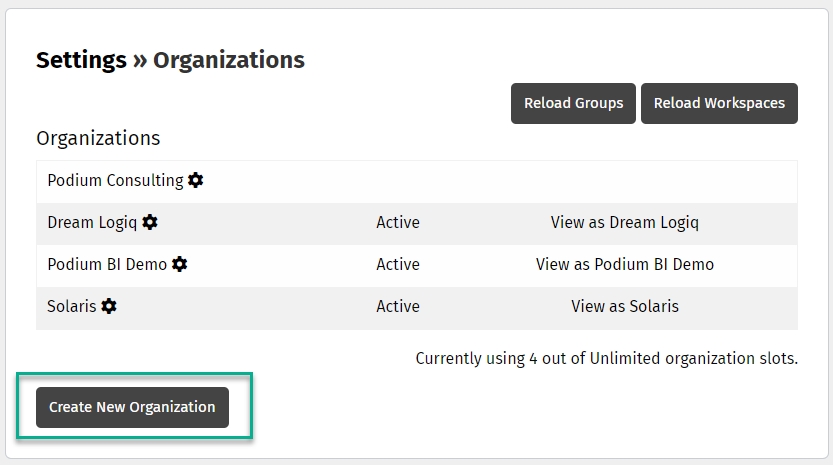This screenshot has width=833, height=465.
Task: Open settings gear for Podium Consulting
Action: (x=196, y=180)
